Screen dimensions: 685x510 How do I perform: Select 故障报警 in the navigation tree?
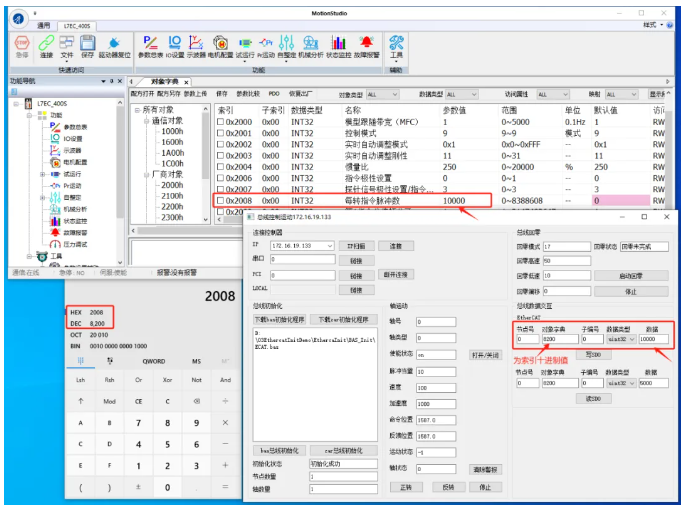75,233
